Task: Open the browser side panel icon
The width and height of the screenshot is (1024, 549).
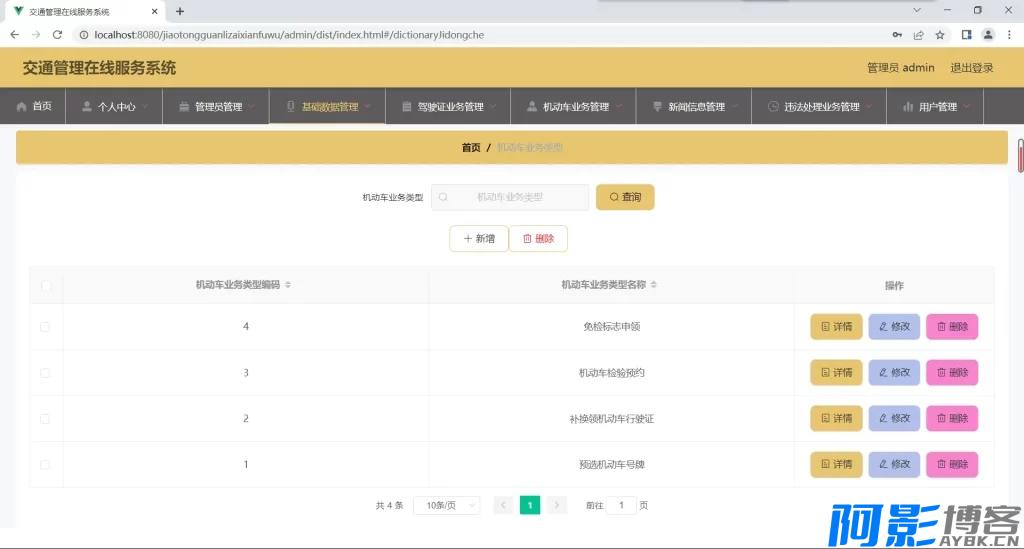Action: coord(967,35)
